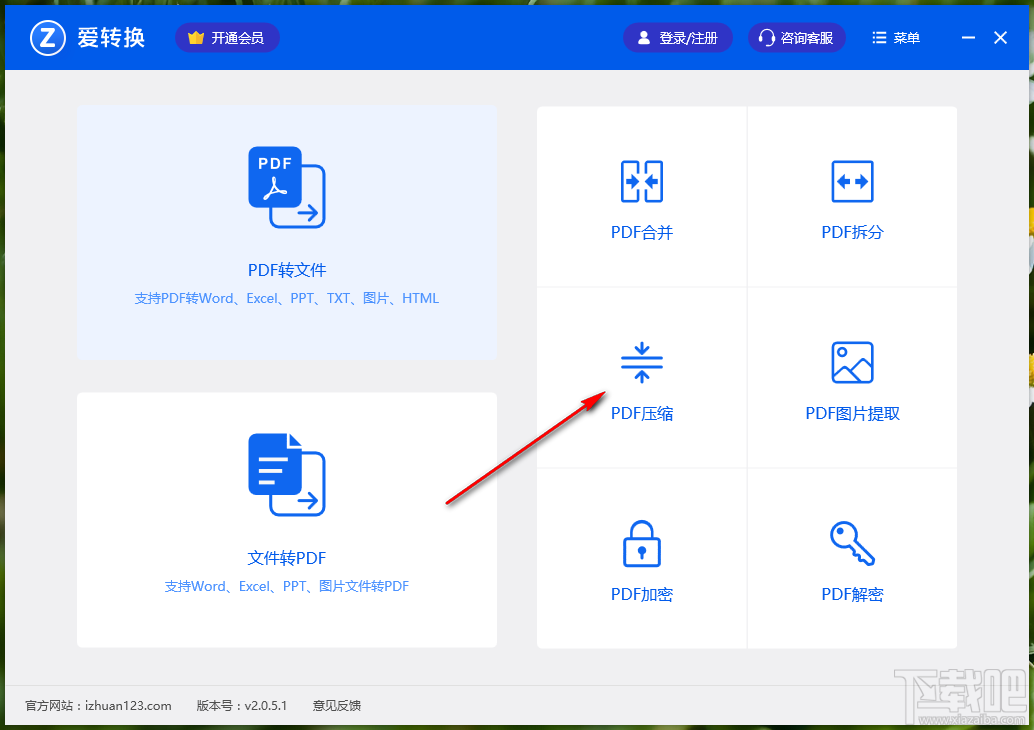1034x730 pixels.
Task: Click the headset icon on 咨询客服
Action: 767,37
